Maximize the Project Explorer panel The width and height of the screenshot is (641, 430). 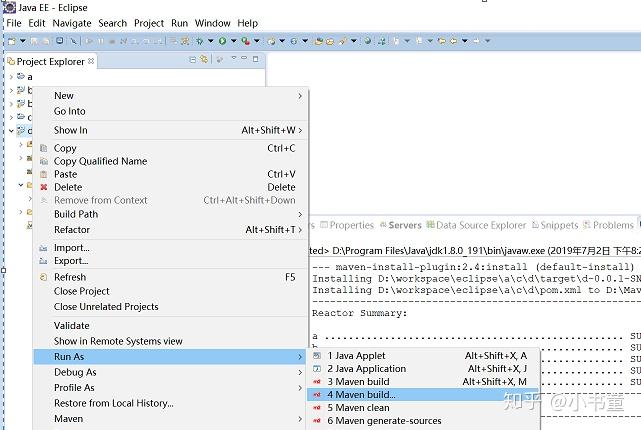(256, 59)
